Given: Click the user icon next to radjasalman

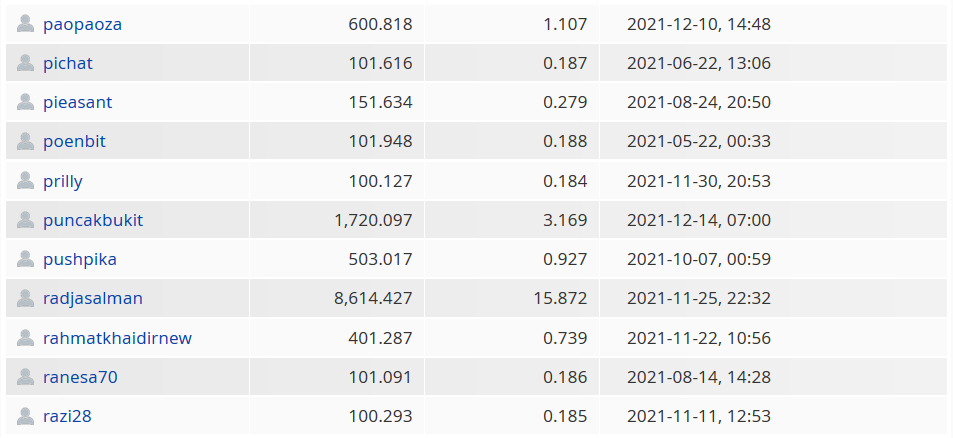Looking at the screenshot, I should (x=25, y=298).
